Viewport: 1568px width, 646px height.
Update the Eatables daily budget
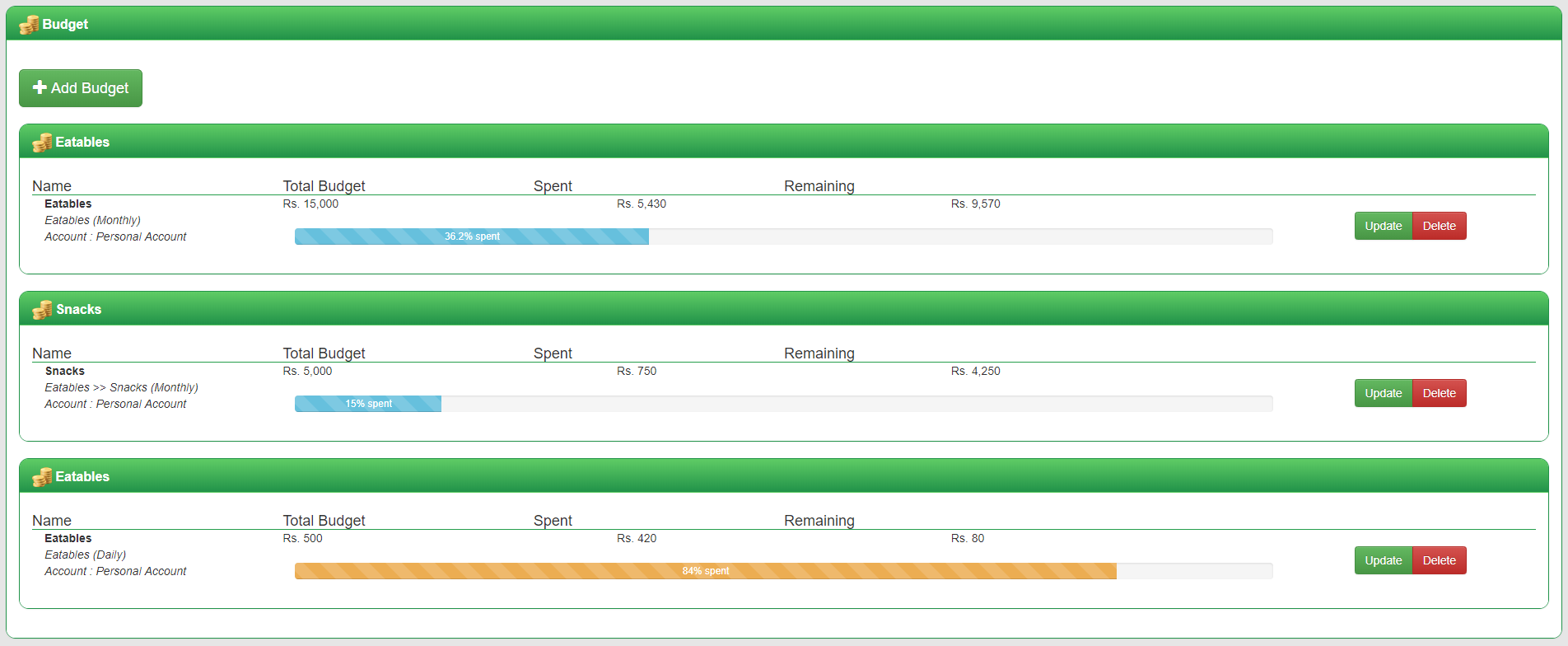(1383, 560)
